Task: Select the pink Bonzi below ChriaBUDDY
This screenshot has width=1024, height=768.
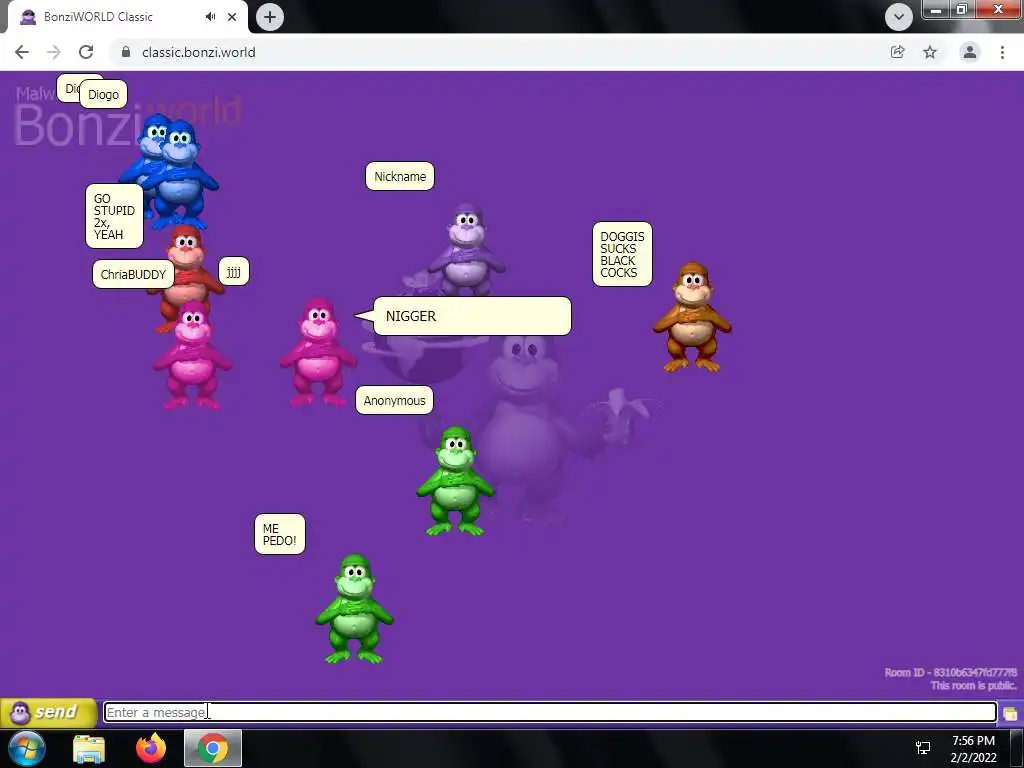Action: [x=192, y=356]
